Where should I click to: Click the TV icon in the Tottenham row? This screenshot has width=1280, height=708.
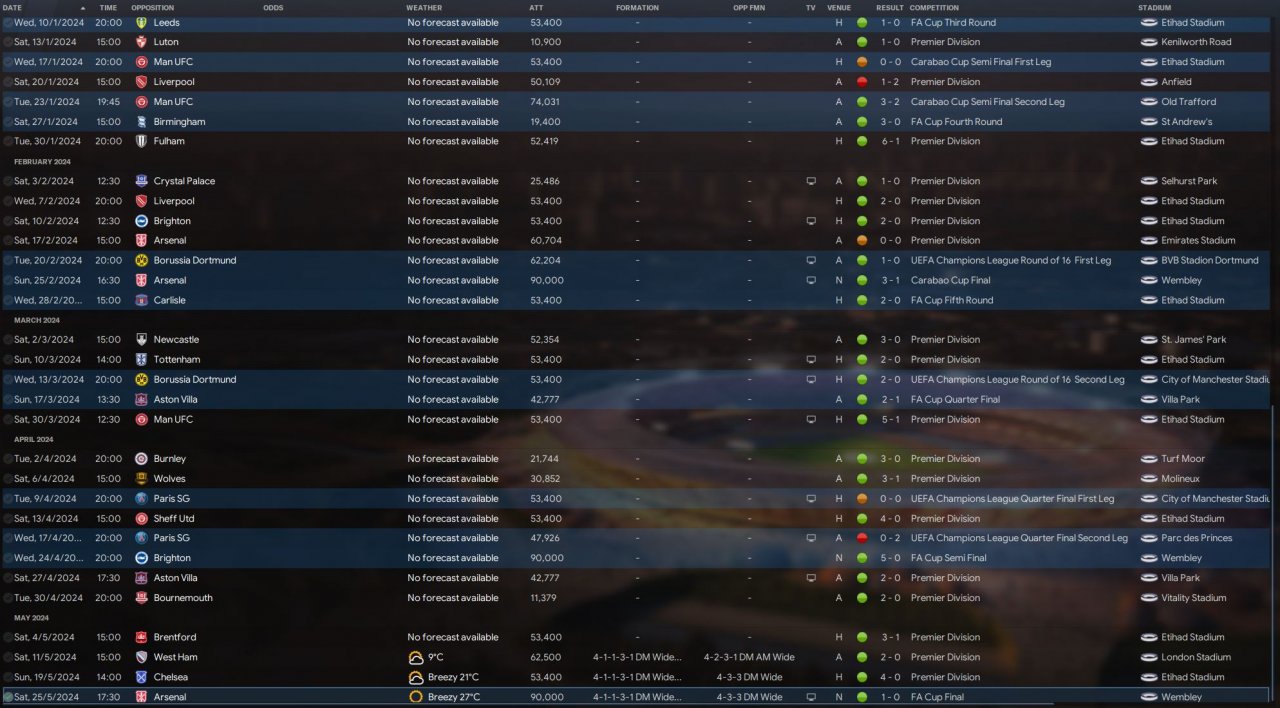point(811,360)
